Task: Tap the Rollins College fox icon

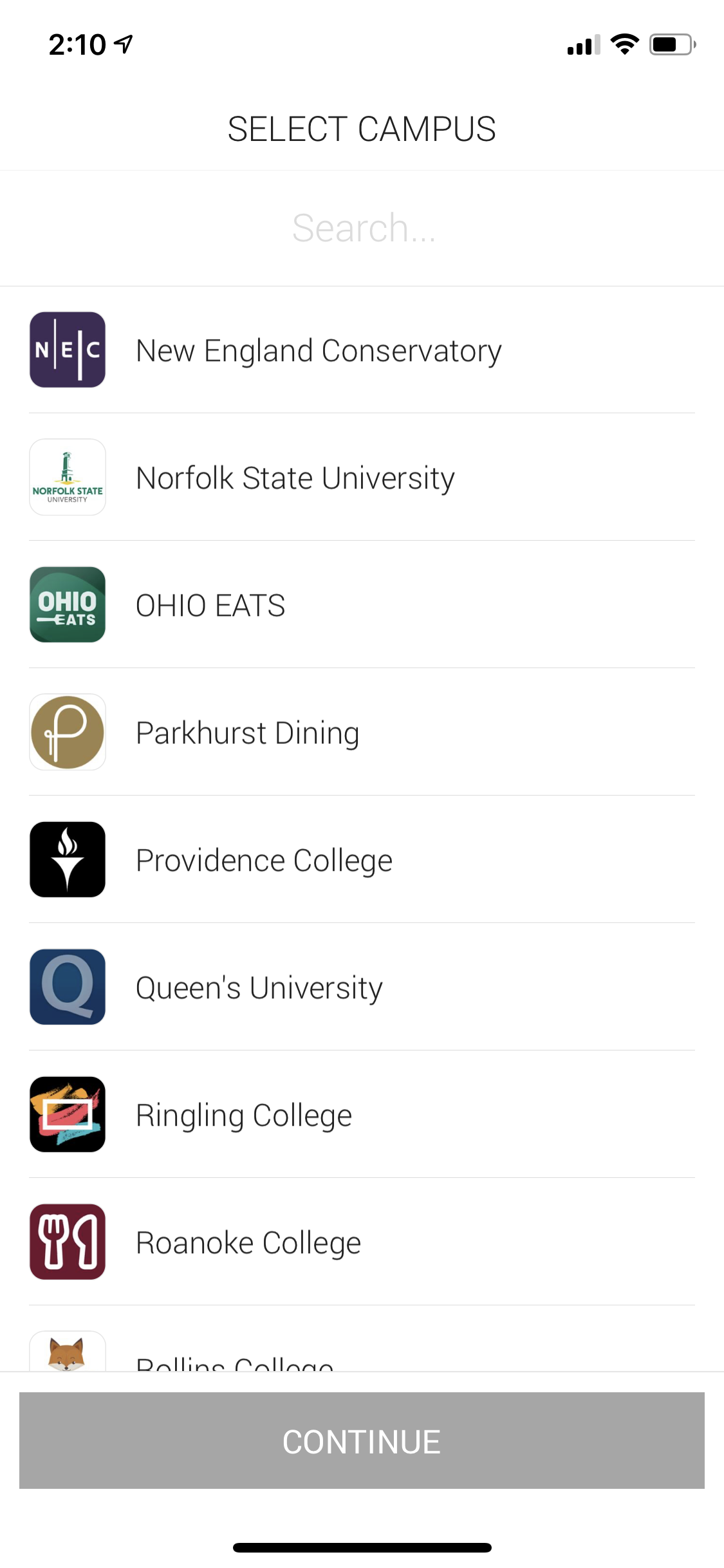Action: click(68, 1352)
